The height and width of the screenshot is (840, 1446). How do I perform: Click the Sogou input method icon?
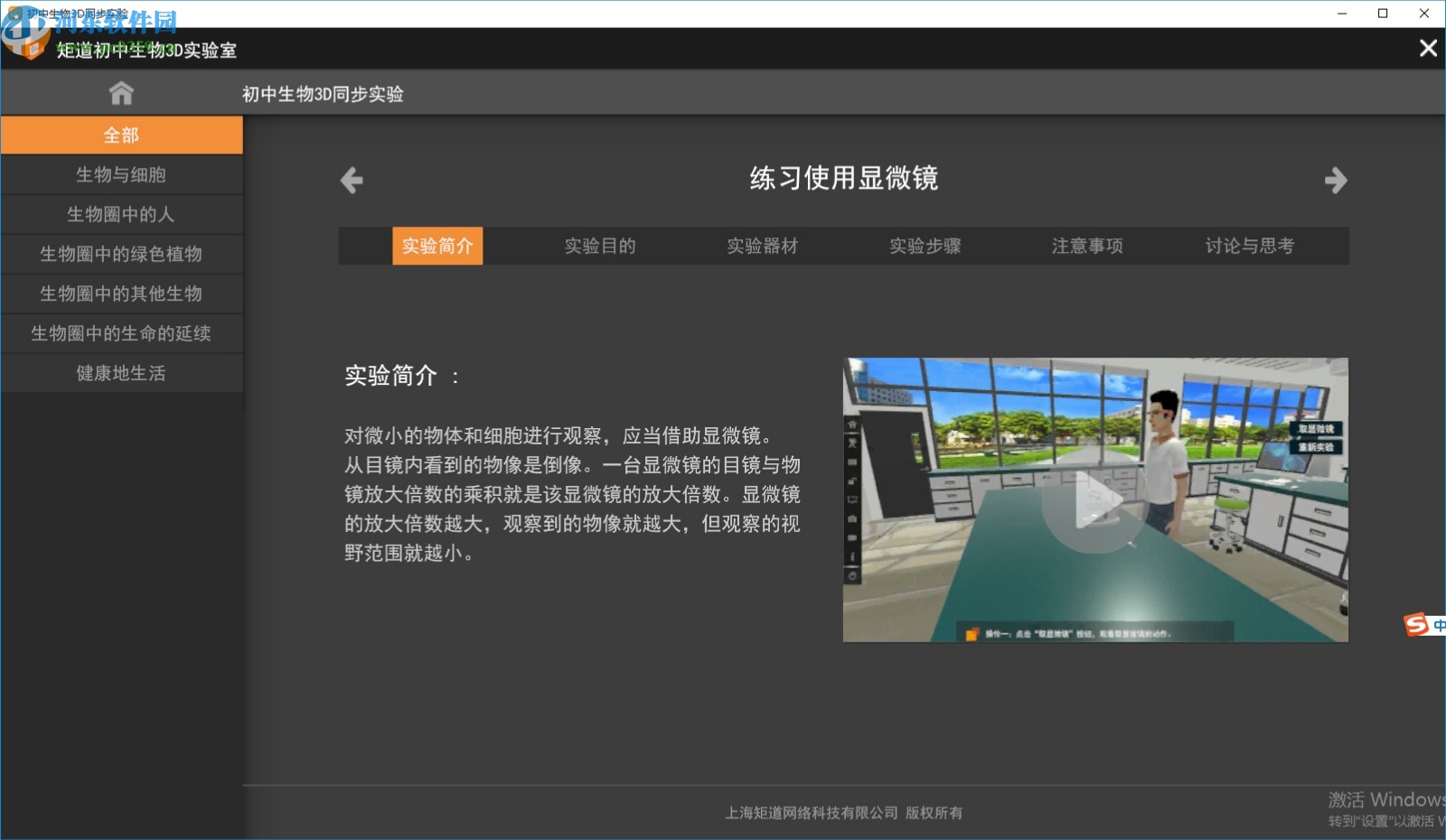click(x=1416, y=624)
